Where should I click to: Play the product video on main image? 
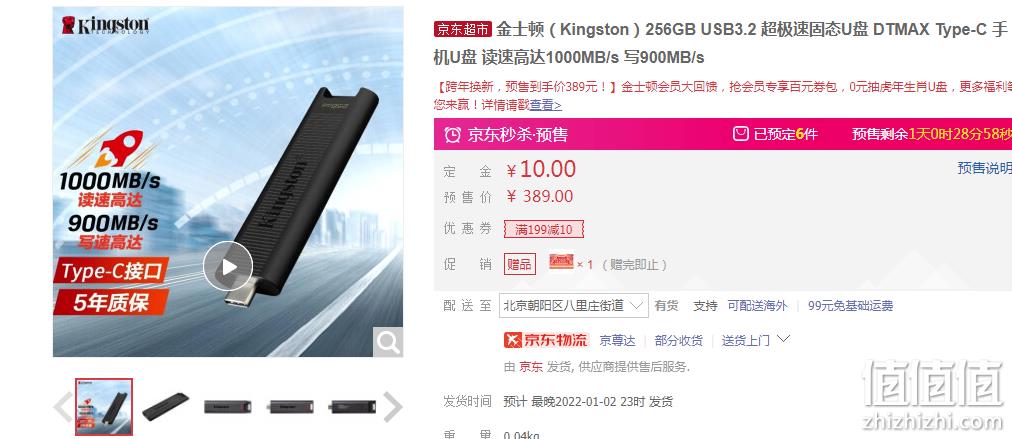pos(228,266)
